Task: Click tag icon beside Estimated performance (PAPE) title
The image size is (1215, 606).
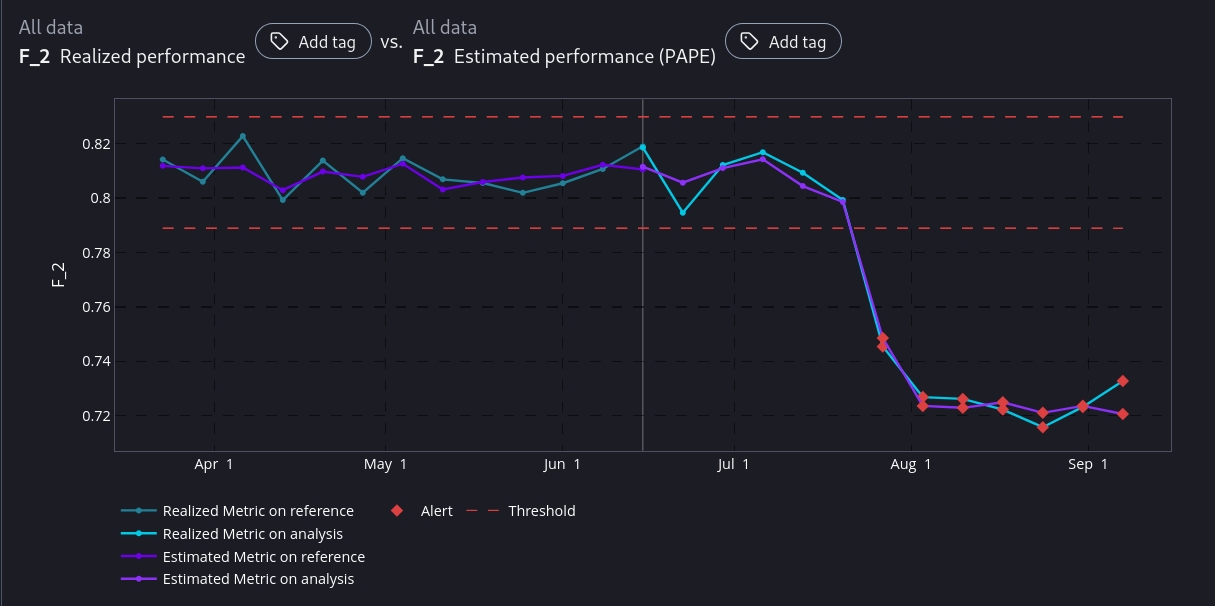Action: (x=749, y=42)
